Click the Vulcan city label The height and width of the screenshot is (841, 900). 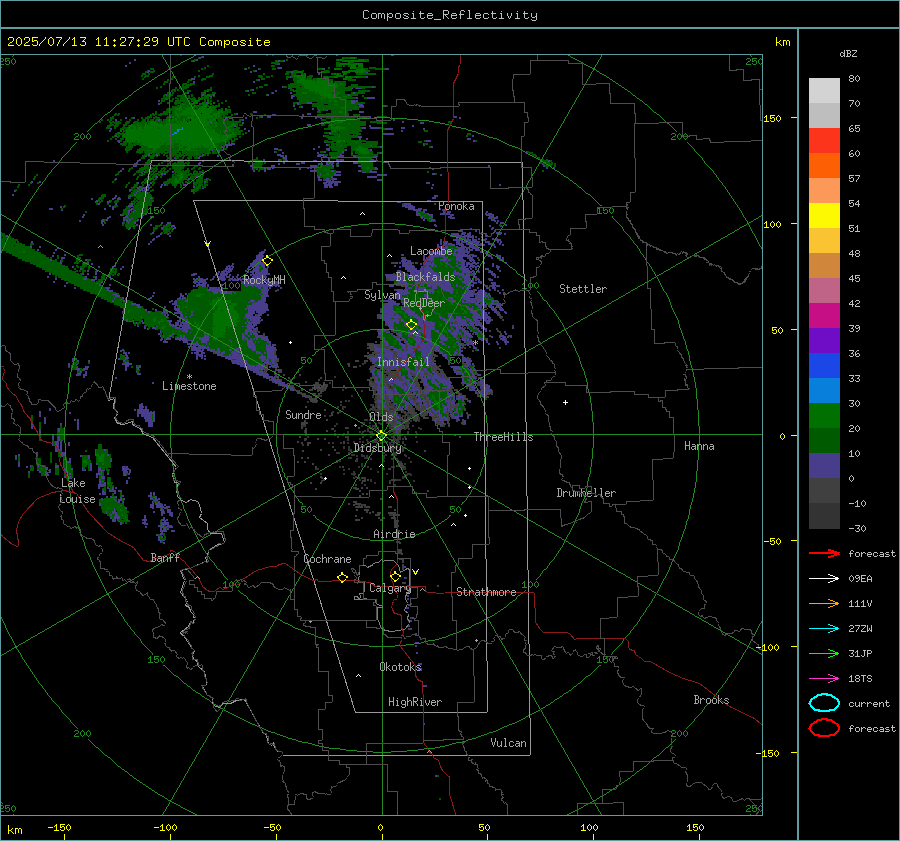(509, 743)
